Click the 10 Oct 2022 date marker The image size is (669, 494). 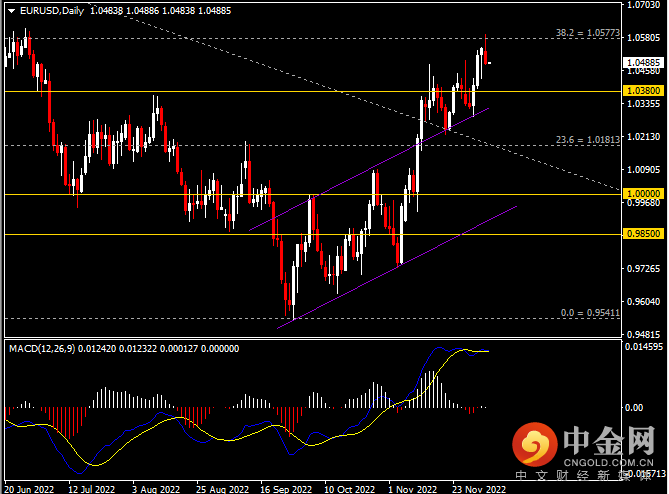coord(350,489)
